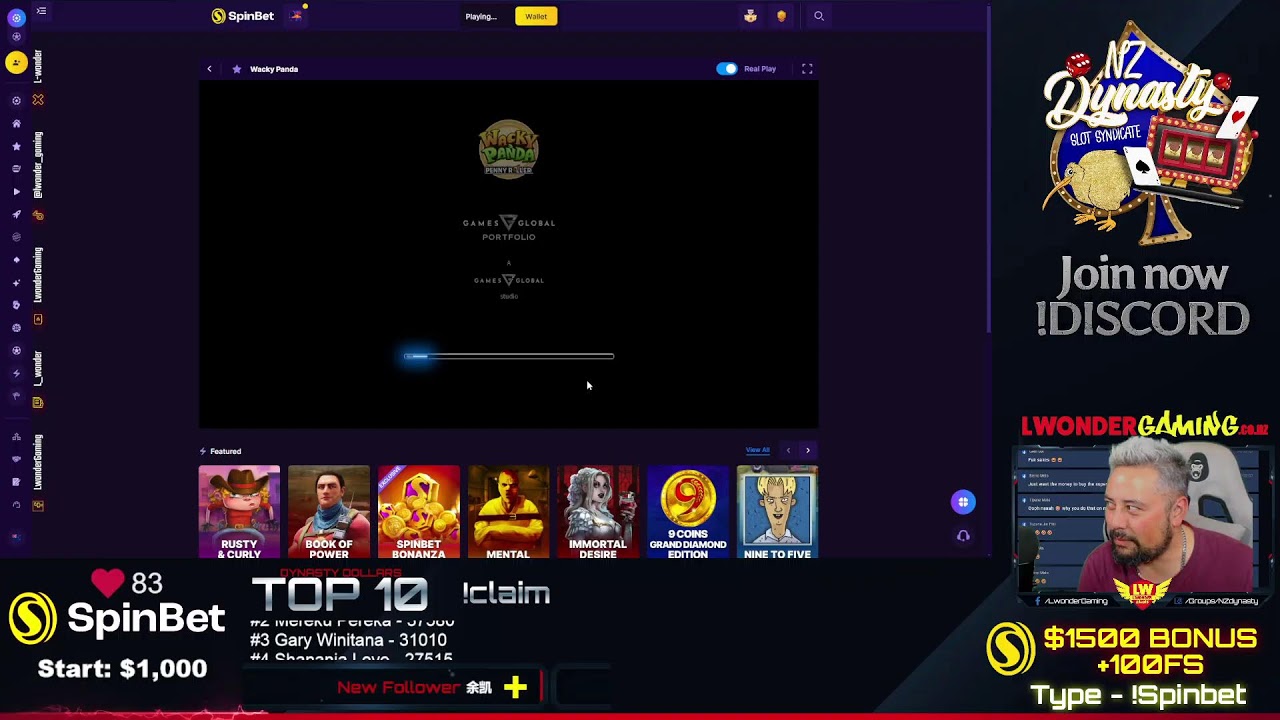Open the flag sidebar icon
This screenshot has width=1280, height=720.
(16, 397)
